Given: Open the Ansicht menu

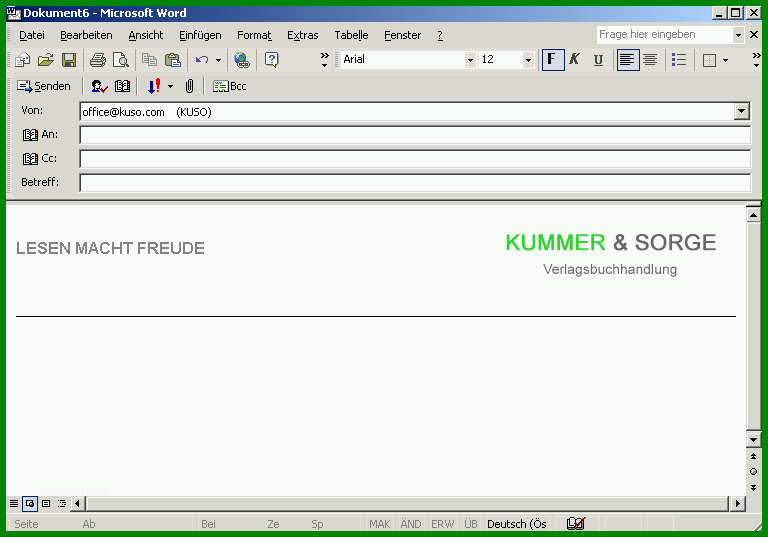Looking at the screenshot, I should (x=146, y=35).
